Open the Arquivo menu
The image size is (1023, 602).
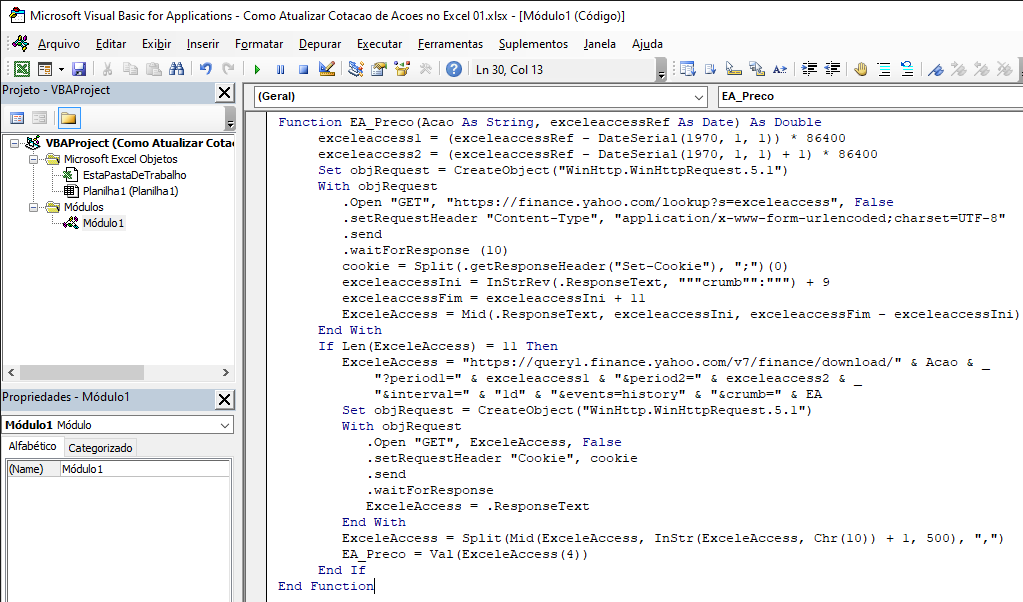pos(59,44)
